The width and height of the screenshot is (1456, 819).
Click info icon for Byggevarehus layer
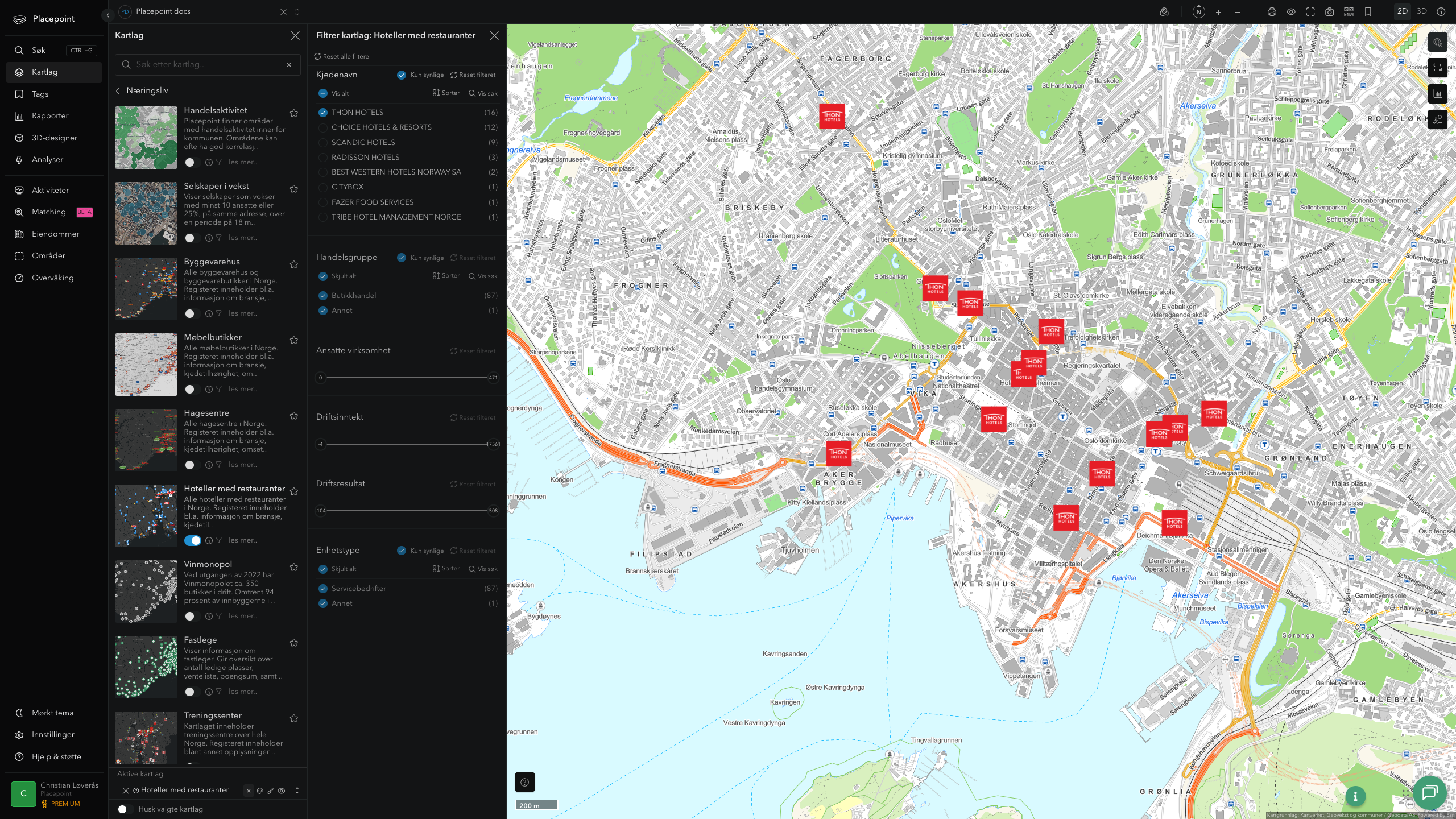pyautogui.click(x=209, y=313)
